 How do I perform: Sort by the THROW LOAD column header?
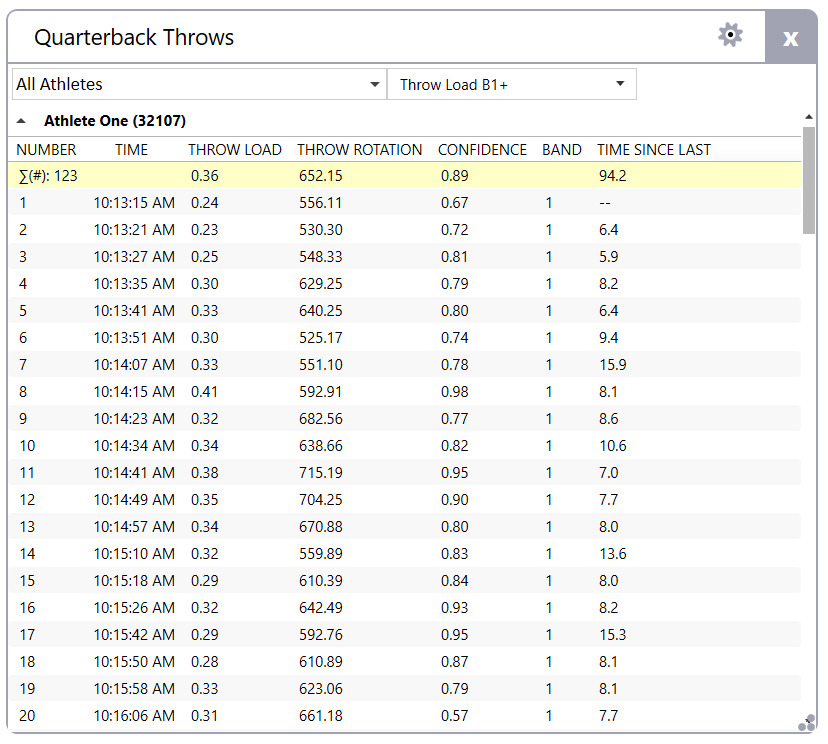(x=234, y=150)
